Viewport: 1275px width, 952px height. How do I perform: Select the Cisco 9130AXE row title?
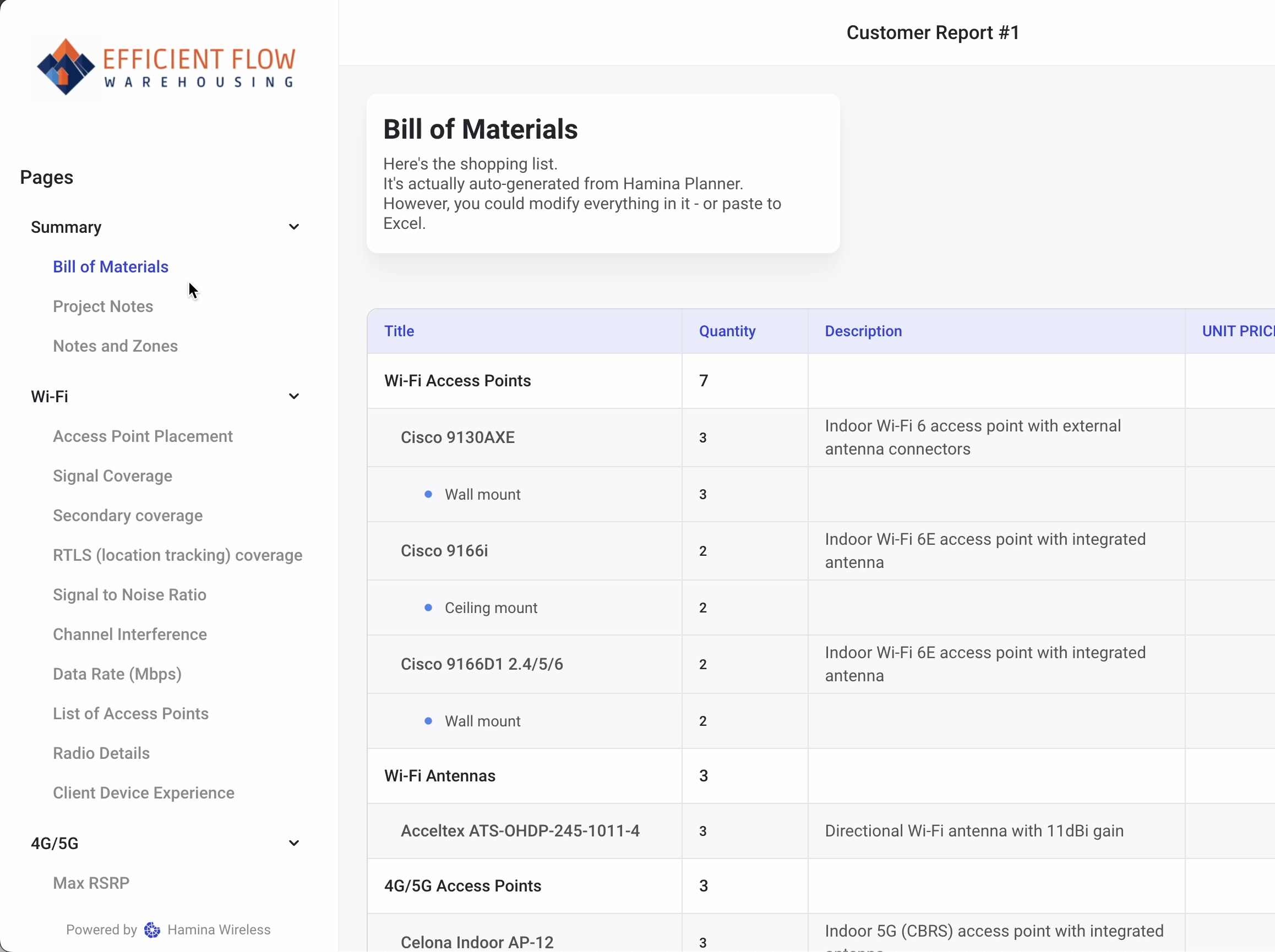[x=457, y=437]
